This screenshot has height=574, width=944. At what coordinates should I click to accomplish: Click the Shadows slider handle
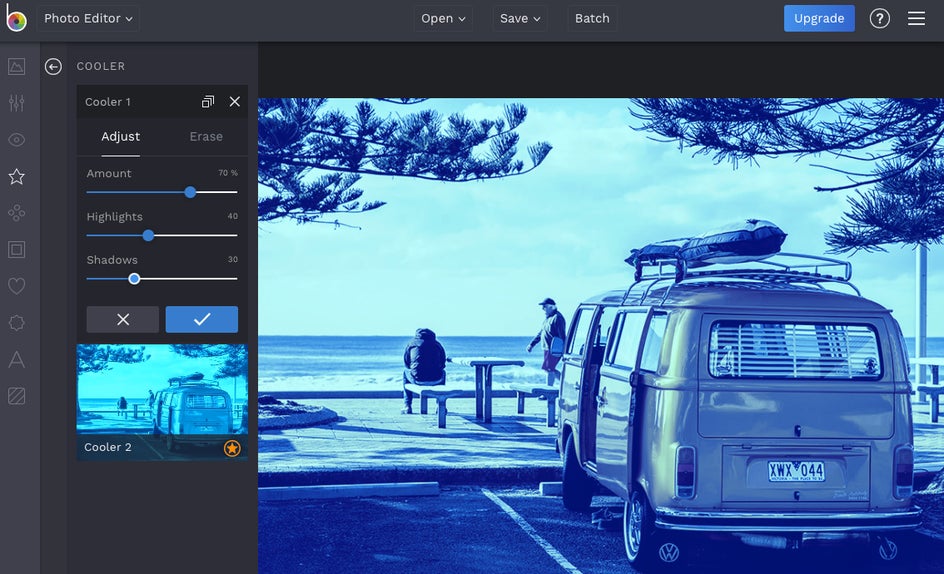point(134,279)
